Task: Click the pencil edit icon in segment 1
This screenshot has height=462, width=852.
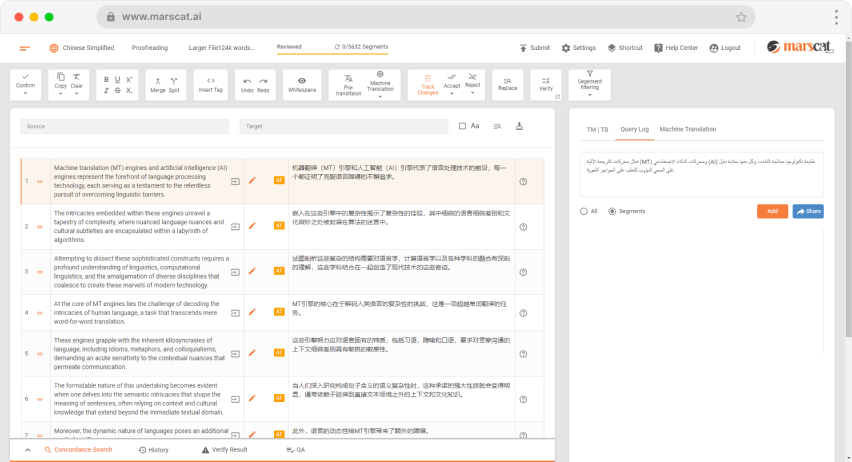Action: point(253,181)
